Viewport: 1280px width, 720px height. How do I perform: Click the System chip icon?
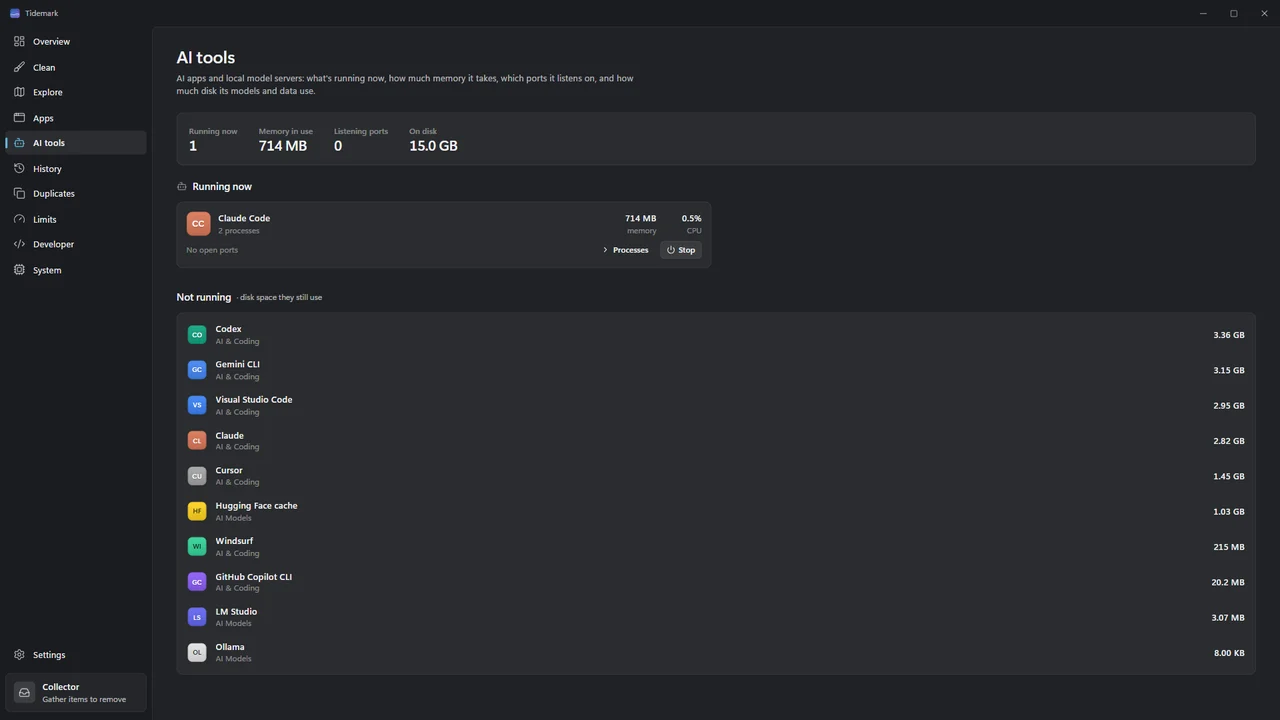pyautogui.click(x=19, y=270)
